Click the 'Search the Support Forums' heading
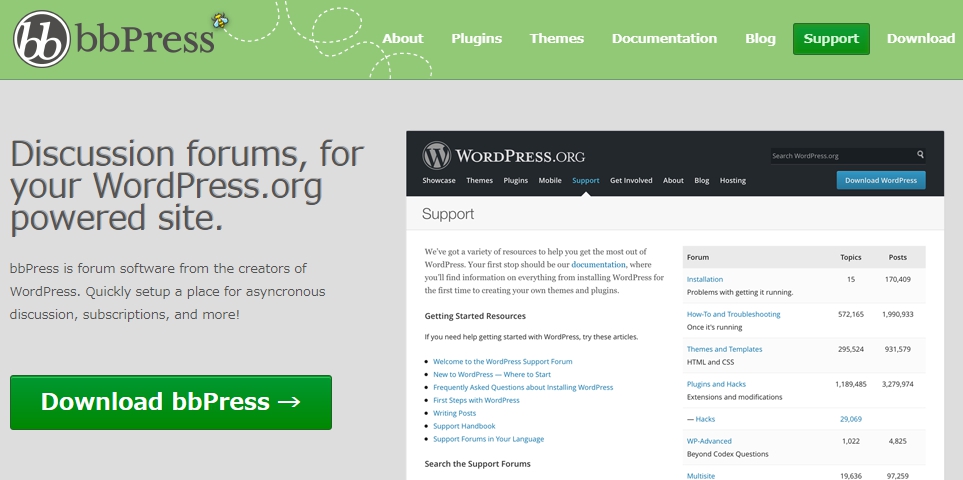This screenshot has height=480, width=963. tap(477, 463)
